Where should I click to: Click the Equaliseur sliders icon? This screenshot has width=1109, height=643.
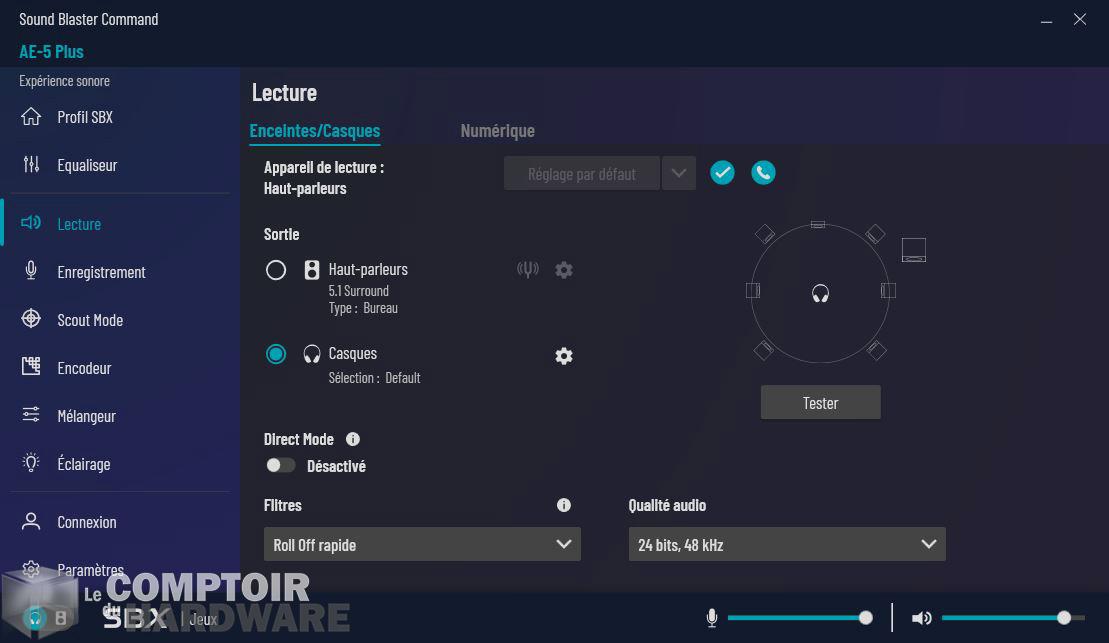pos(31,165)
